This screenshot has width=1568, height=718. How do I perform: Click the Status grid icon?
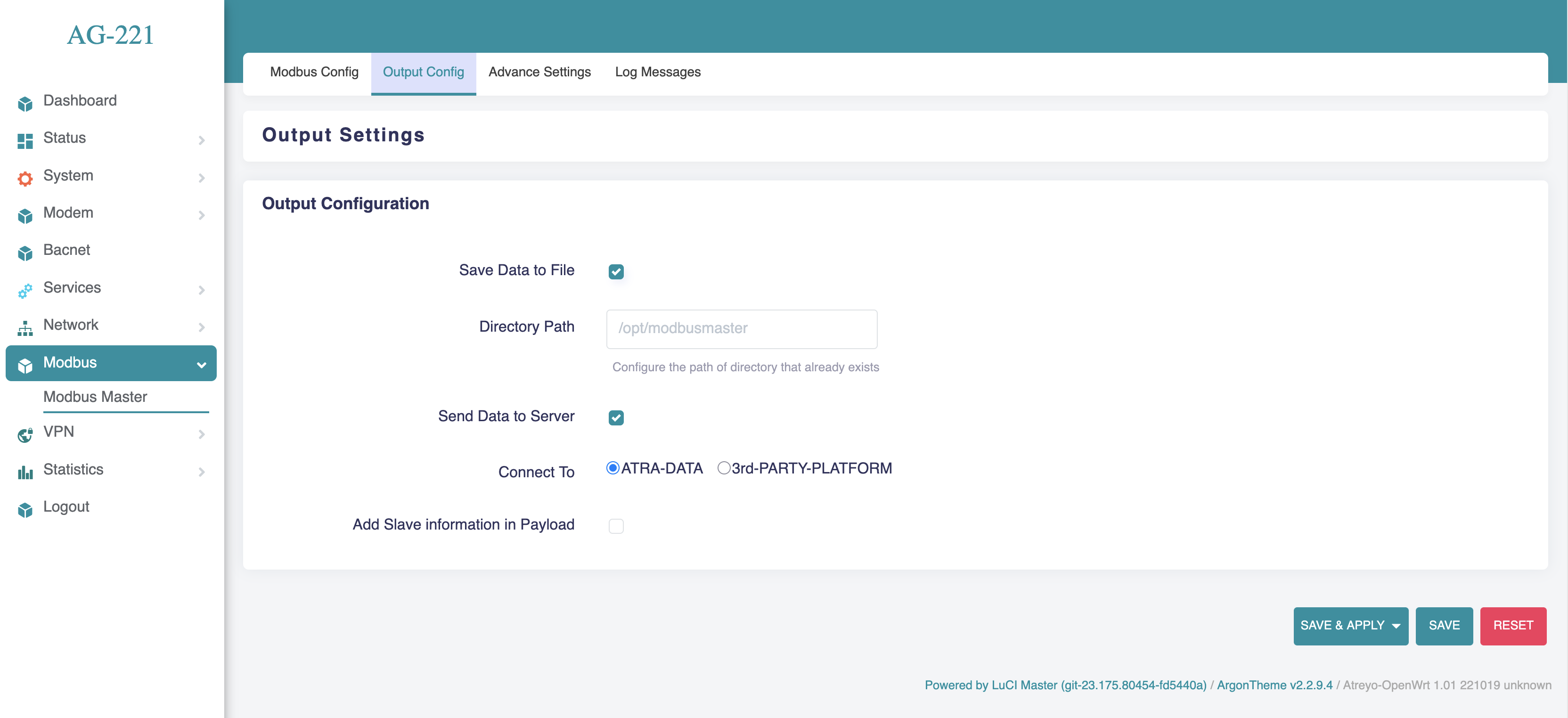pyautogui.click(x=25, y=140)
